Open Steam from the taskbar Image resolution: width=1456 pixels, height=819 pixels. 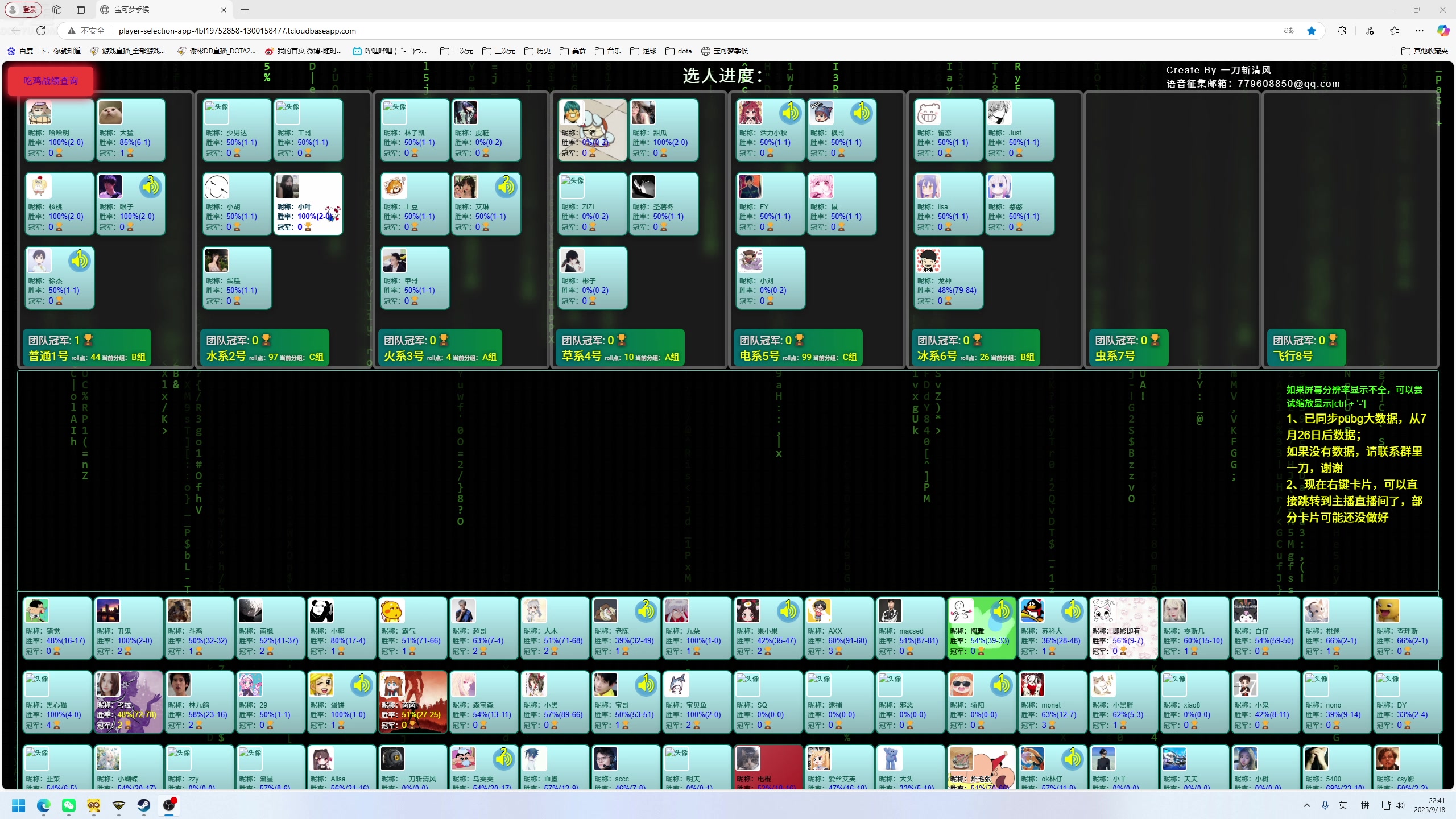tap(144, 805)
